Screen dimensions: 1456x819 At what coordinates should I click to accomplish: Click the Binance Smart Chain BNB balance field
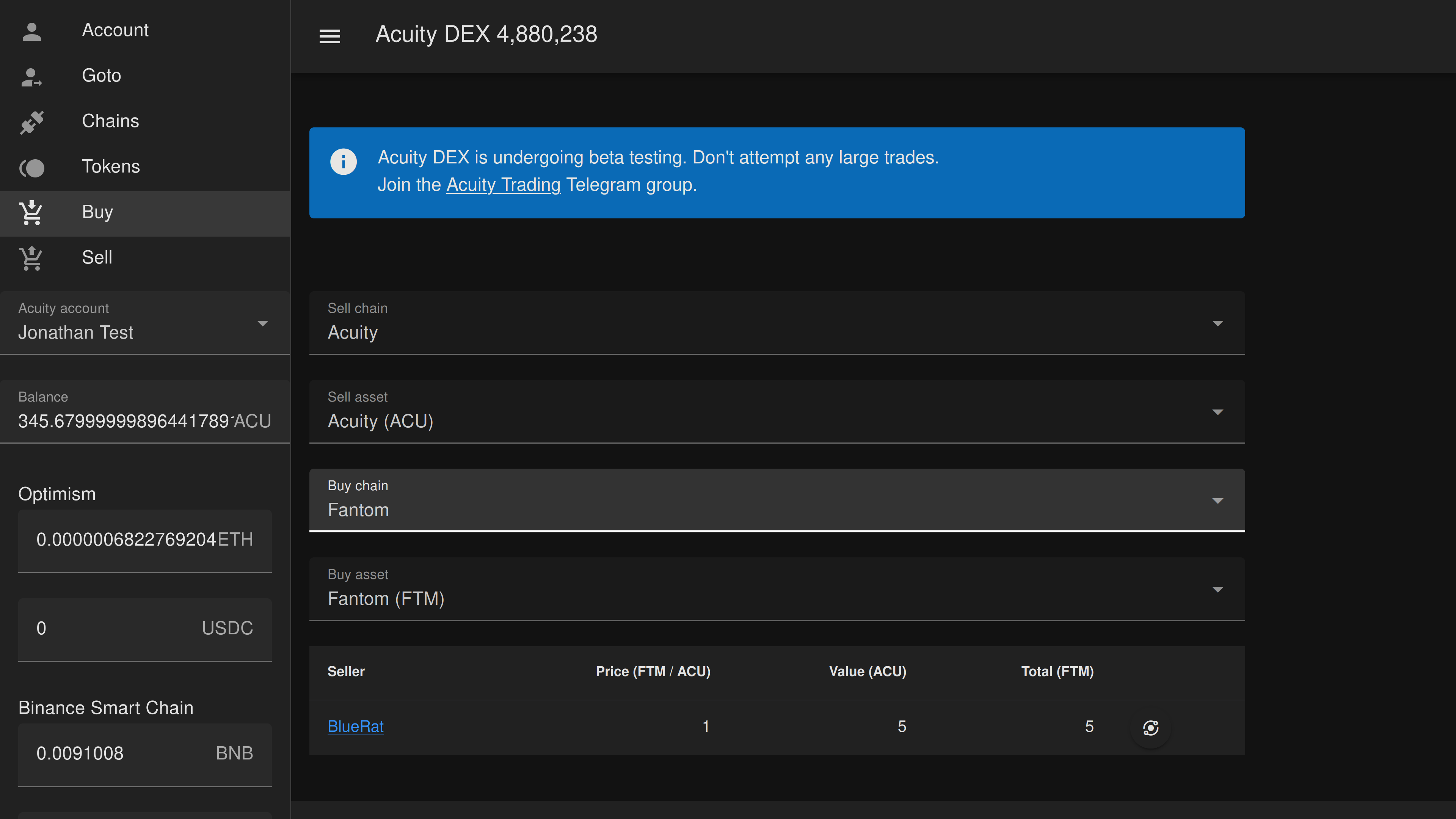click(x=145, y=755)
